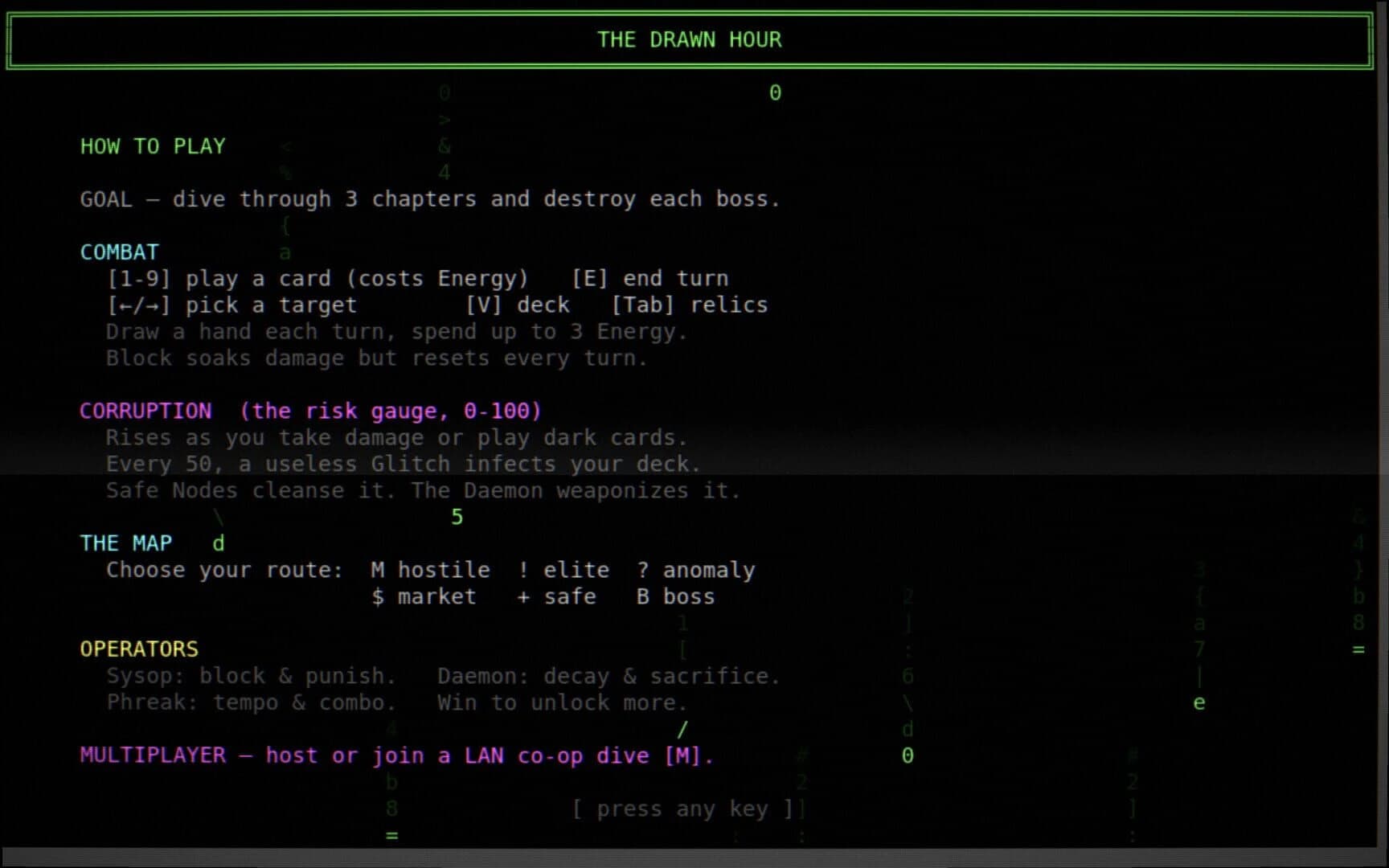The image size is (1389, 868).
Task: Click the M hostile map symbol
Action: tap(430, 570)
